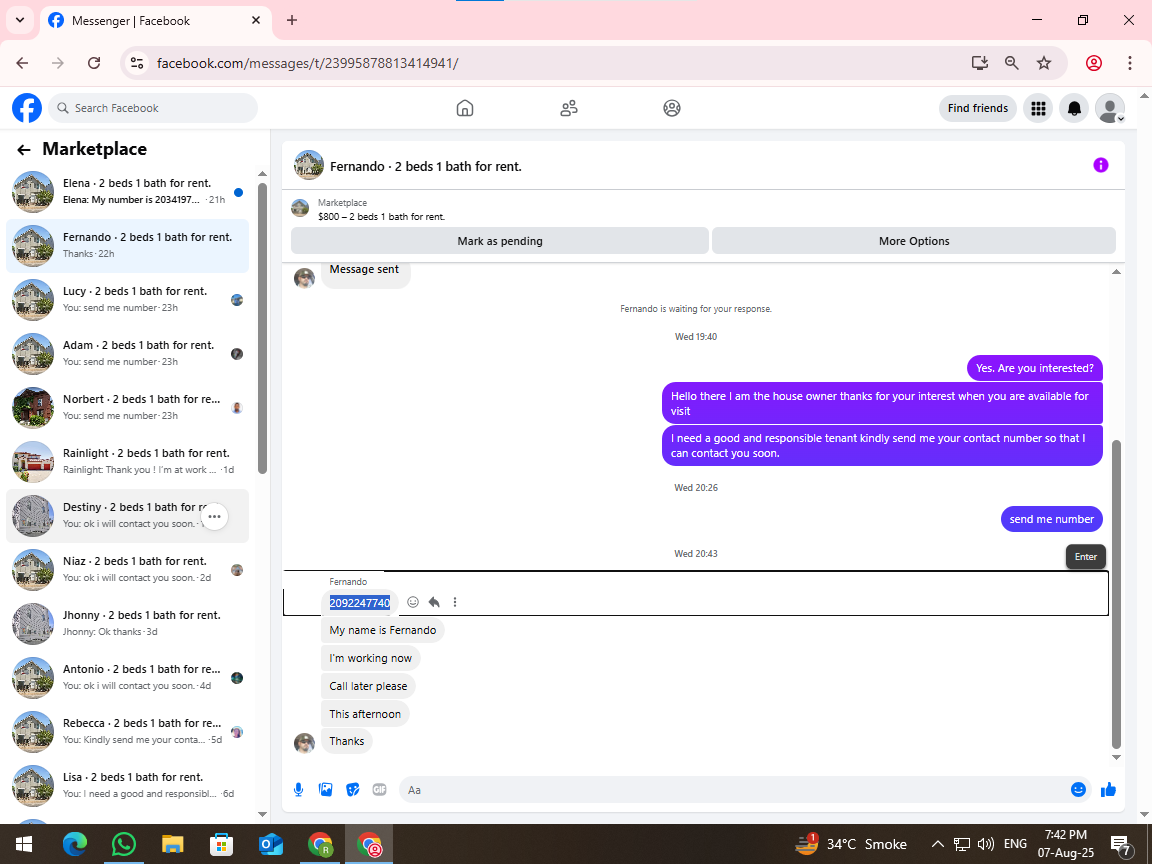Click the Find friends button

[x=978, y=108]
